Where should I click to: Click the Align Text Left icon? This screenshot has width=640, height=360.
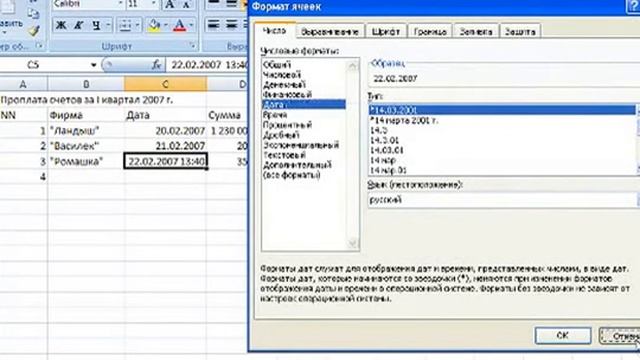tap(213, 25)
